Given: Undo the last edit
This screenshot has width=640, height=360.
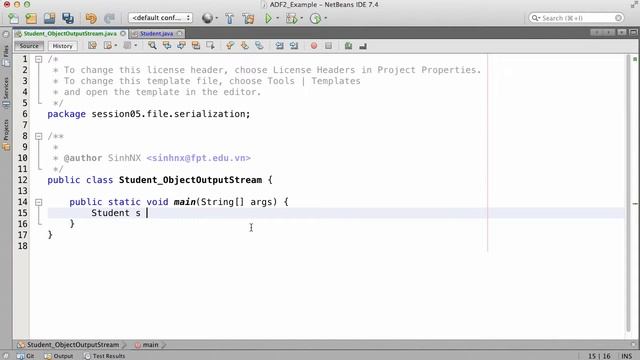Looking at the screenshot, I should coord(91,18).
